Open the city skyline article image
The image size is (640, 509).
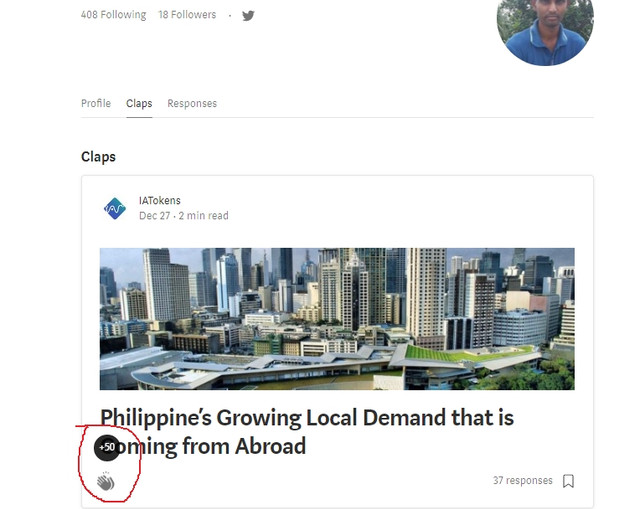(337, 319)
